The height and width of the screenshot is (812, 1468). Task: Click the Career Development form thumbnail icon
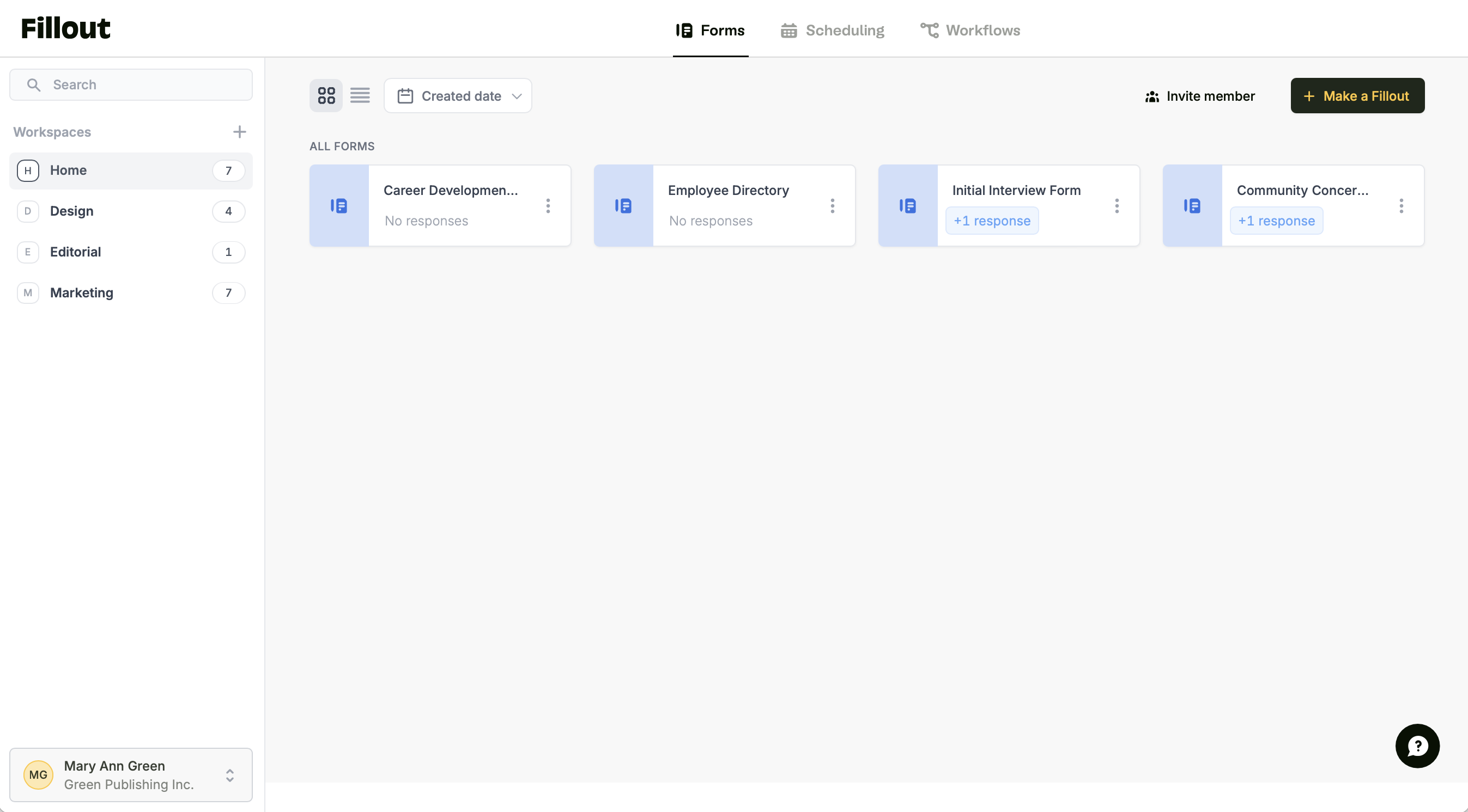tap(339, 205)
